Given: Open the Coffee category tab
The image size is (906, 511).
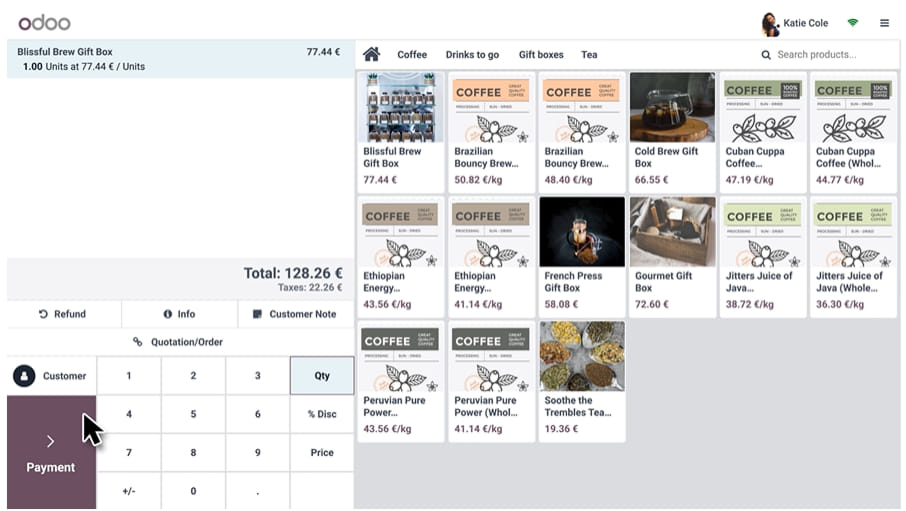Looking at the screenshot, I should click(x=412, y=55).
